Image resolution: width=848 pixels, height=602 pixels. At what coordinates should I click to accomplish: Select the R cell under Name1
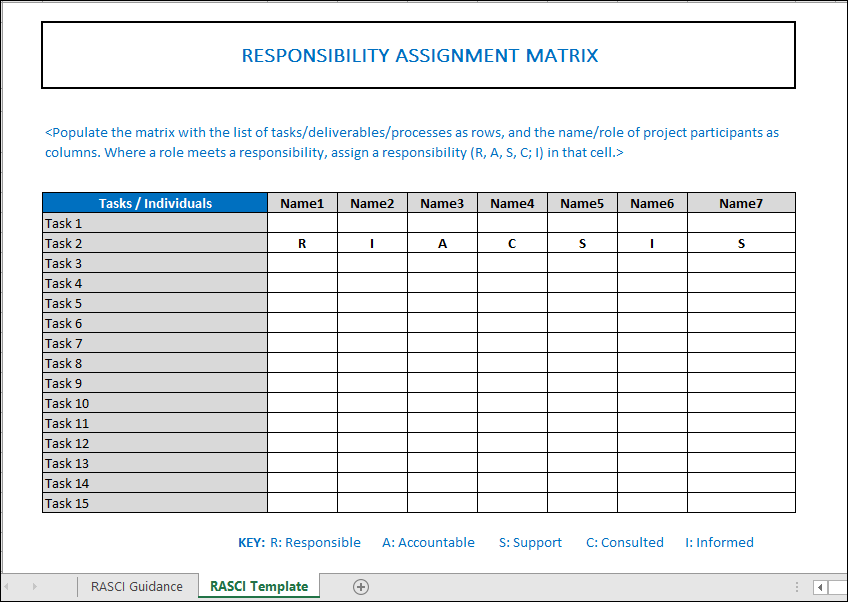(x=302, y=243)
